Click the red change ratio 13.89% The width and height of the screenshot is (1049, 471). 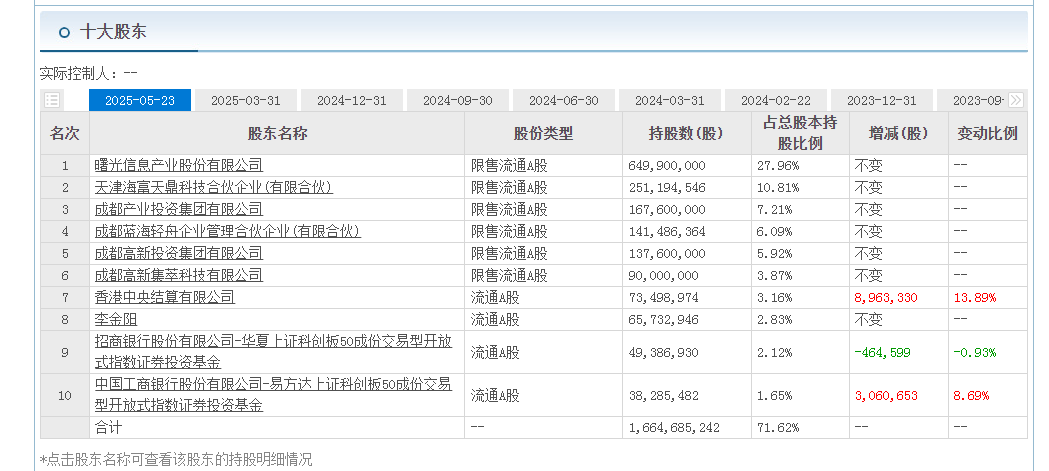[975, 297]
